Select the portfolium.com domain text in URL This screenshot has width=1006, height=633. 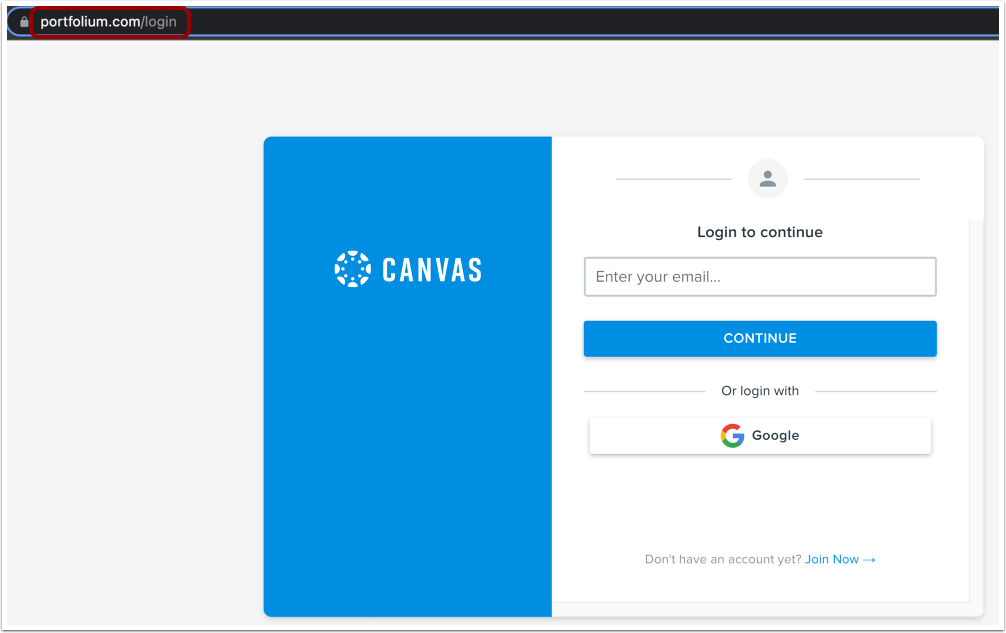click(x=90, y=22)
